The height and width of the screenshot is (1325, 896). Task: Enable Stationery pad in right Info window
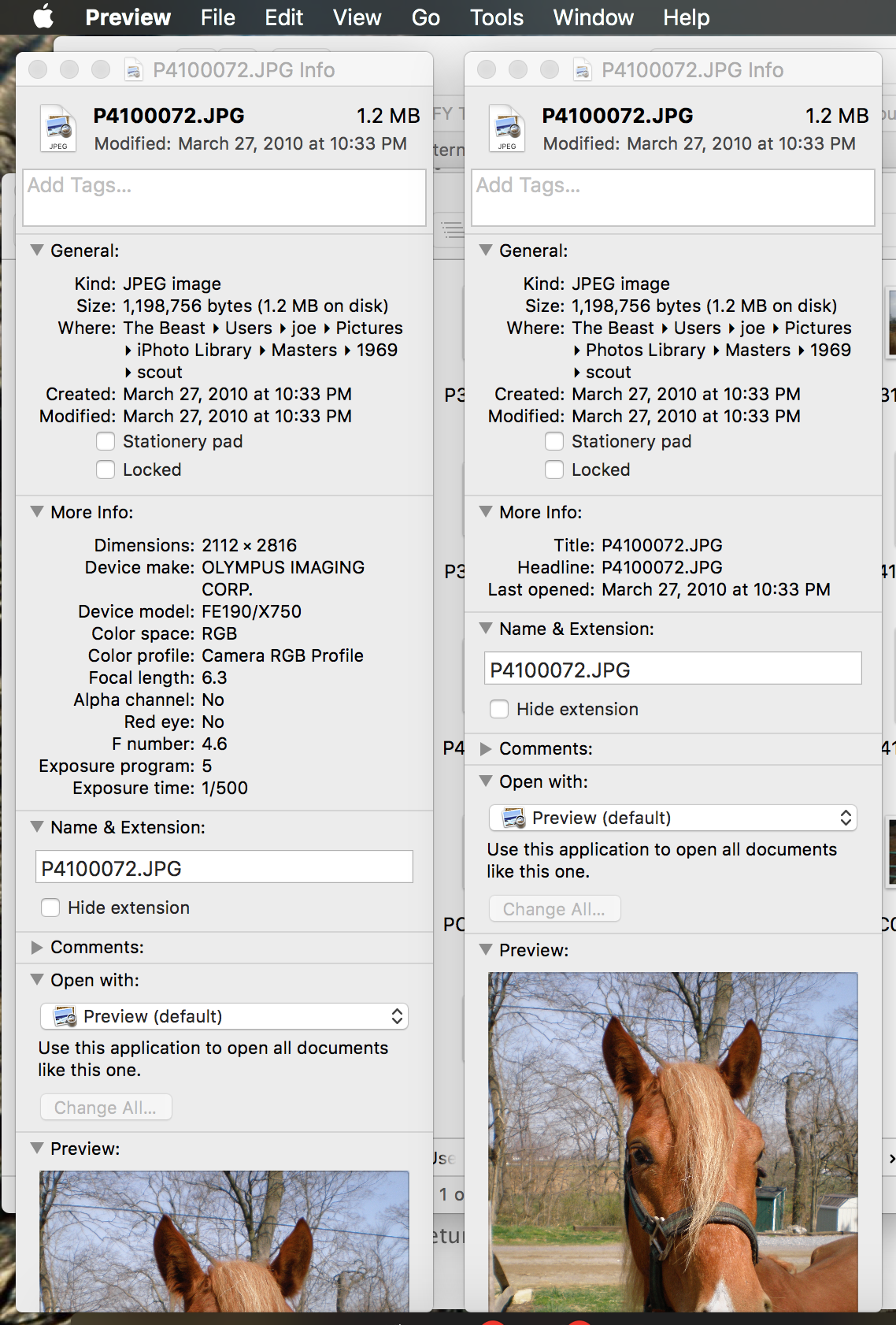pos(554,441)
